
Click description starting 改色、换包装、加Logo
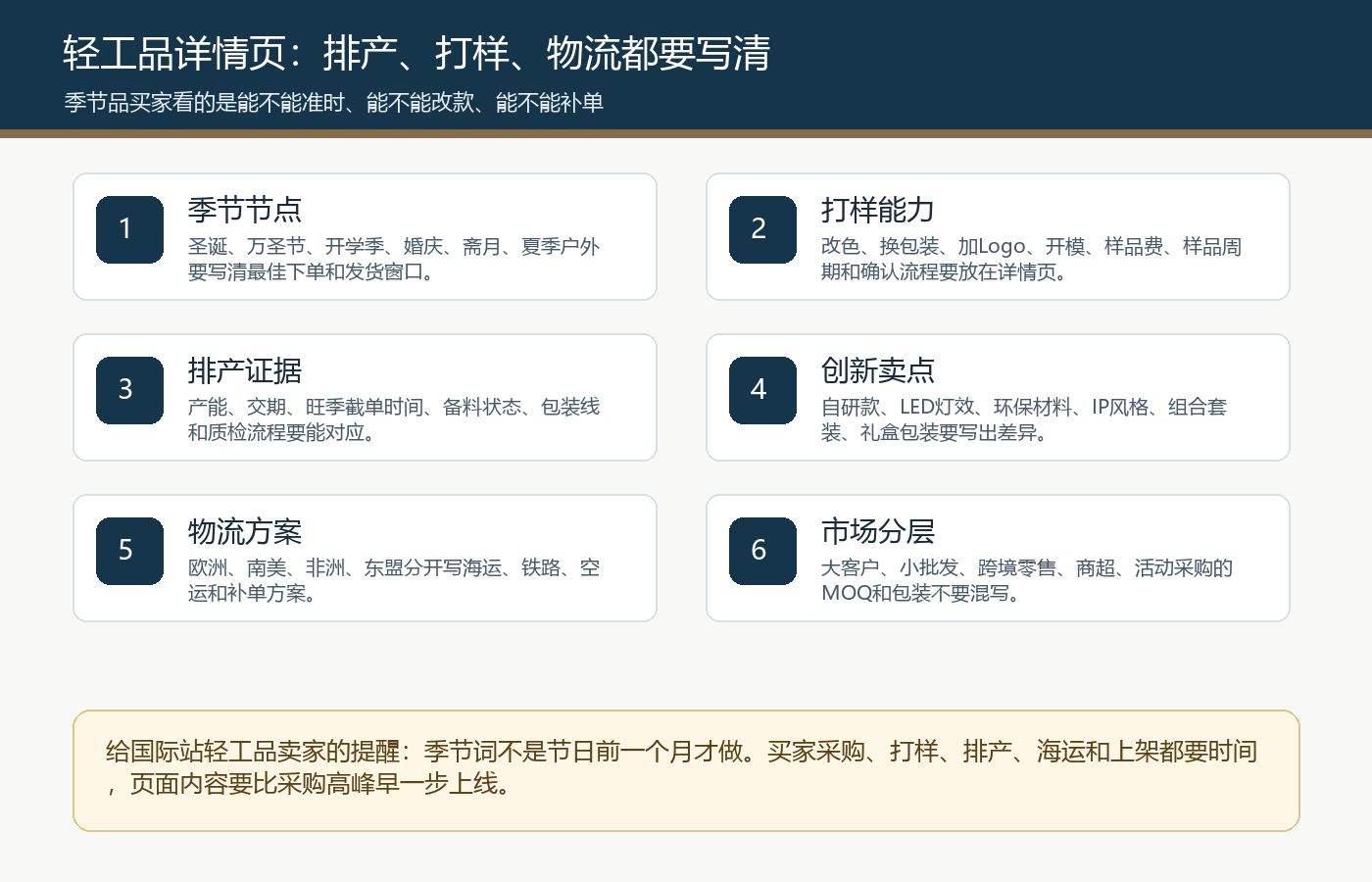coord(1031,259)
